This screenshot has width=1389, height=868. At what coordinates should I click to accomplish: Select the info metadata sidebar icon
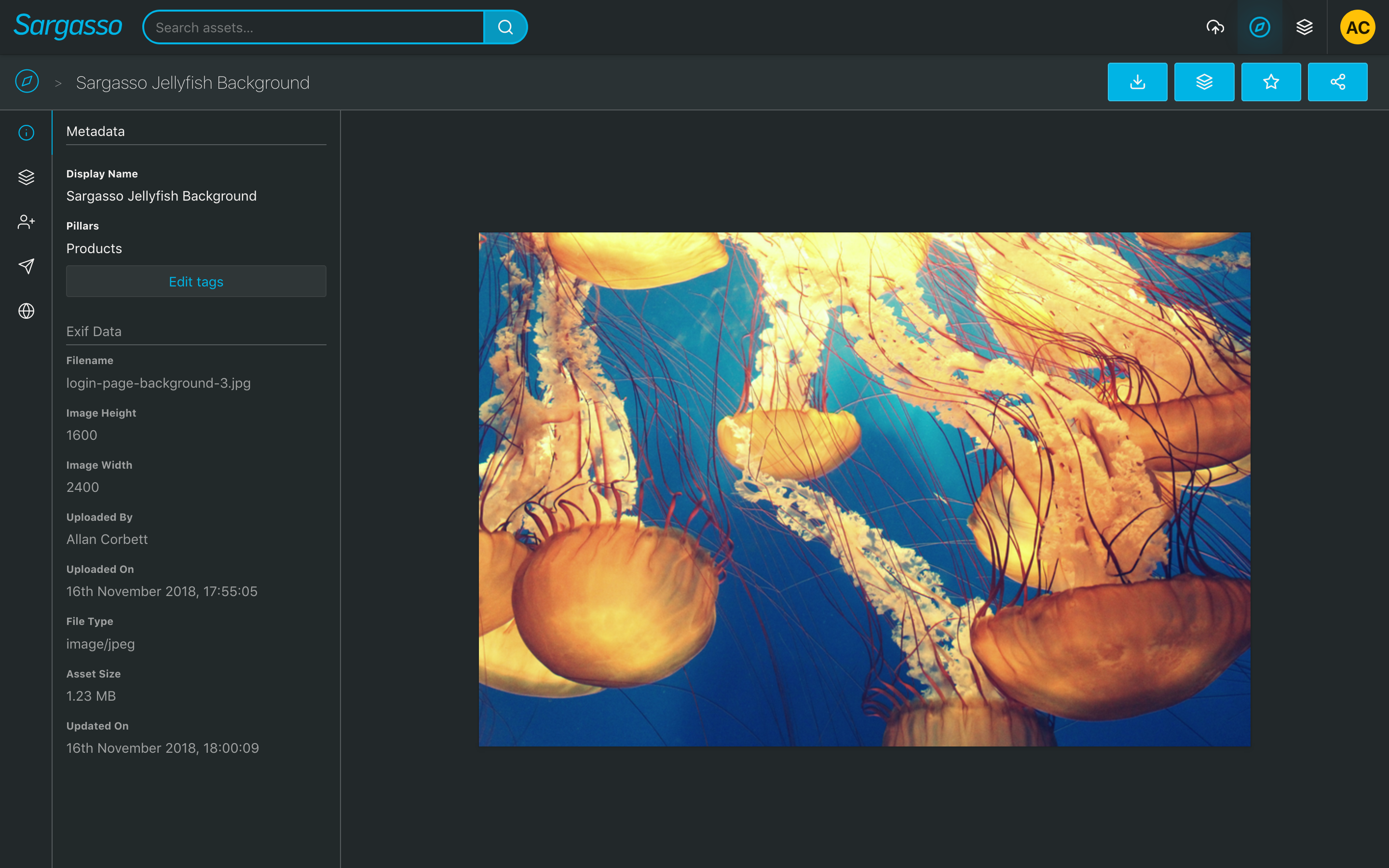click(x=27, y=133)
